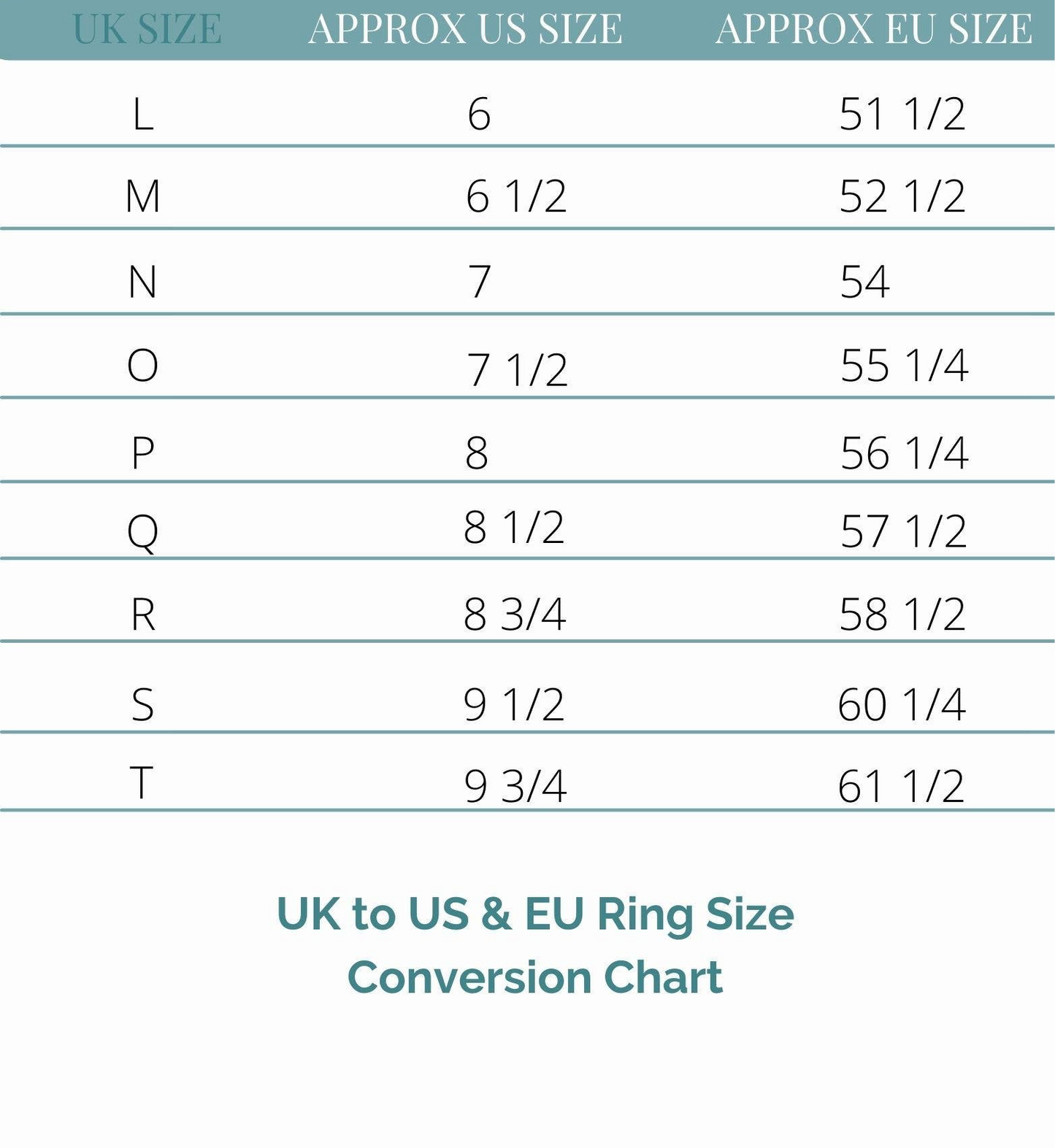This screenshot has height=1148, width=1055.
Task: Select US size 8 in P row
Action: click(477, 453)
